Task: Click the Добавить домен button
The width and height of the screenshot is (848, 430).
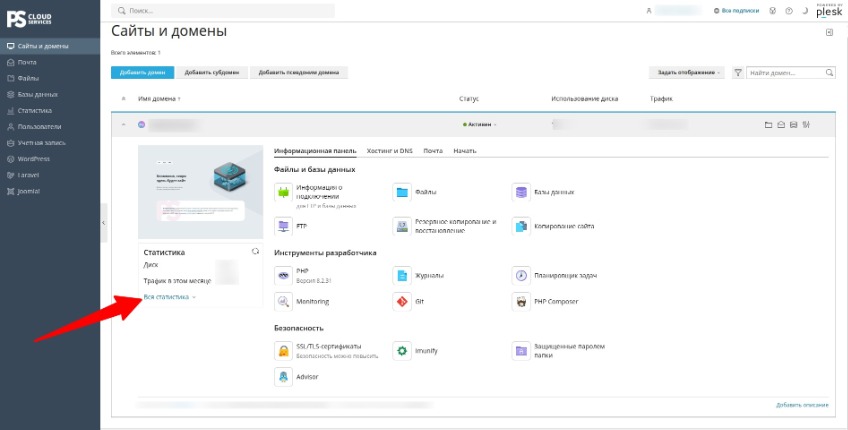Action: [x=143, y=72]
